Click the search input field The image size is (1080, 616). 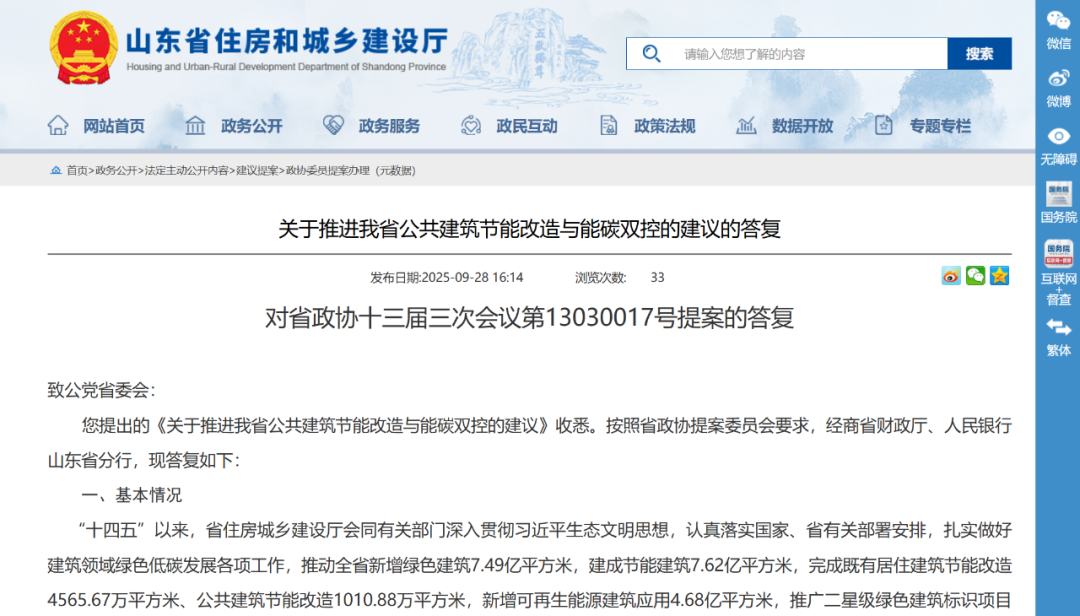(x=810, y=54)
